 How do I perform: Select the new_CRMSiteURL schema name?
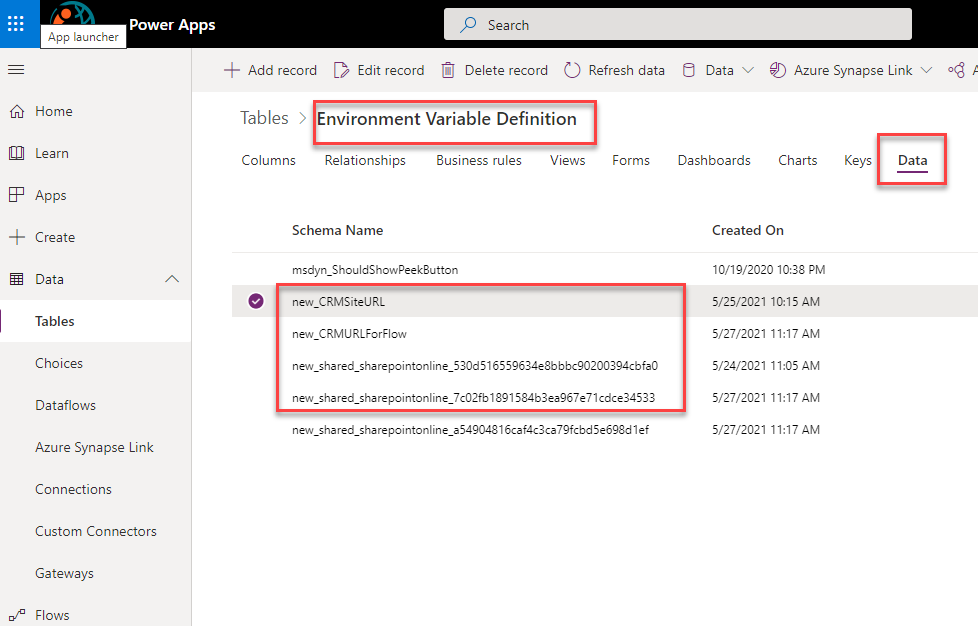pyautogui.click(x=338, y=302)
